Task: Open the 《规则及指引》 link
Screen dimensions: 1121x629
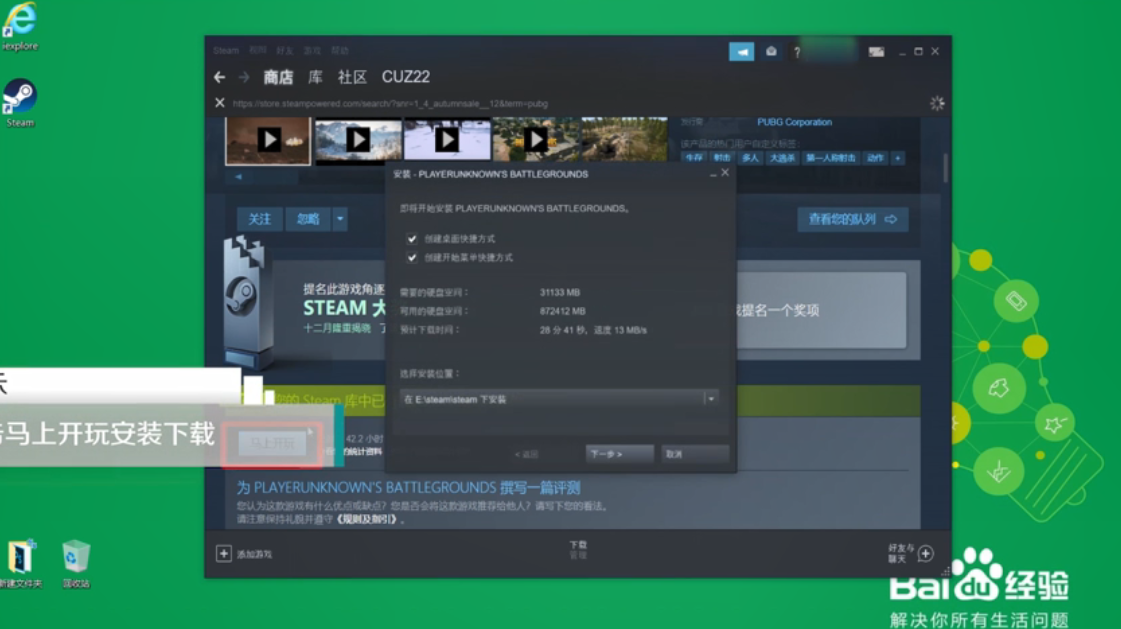Action: (x=367, y=520)
